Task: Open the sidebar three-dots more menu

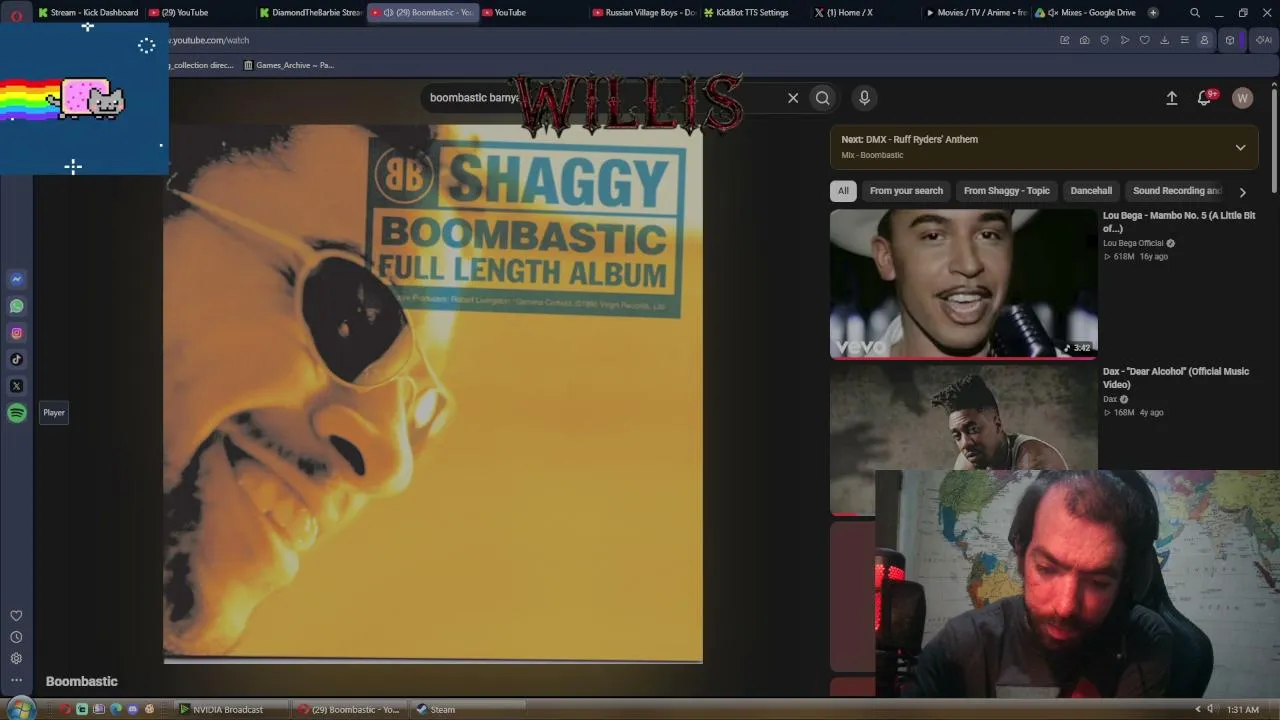Action: pos(16,680)
